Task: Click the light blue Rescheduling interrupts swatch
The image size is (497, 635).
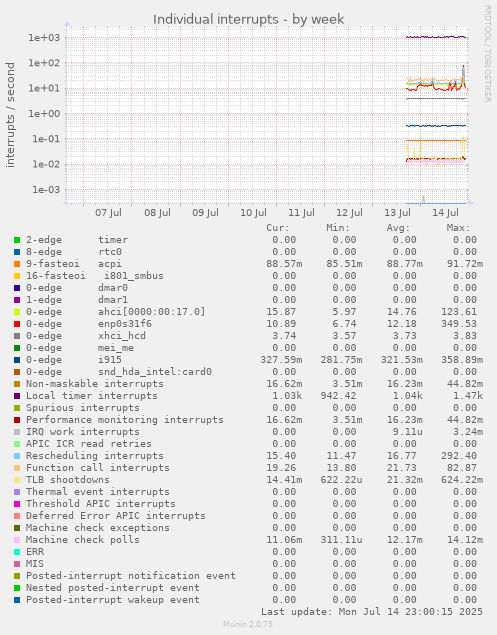Action: (x=17, y=456)
